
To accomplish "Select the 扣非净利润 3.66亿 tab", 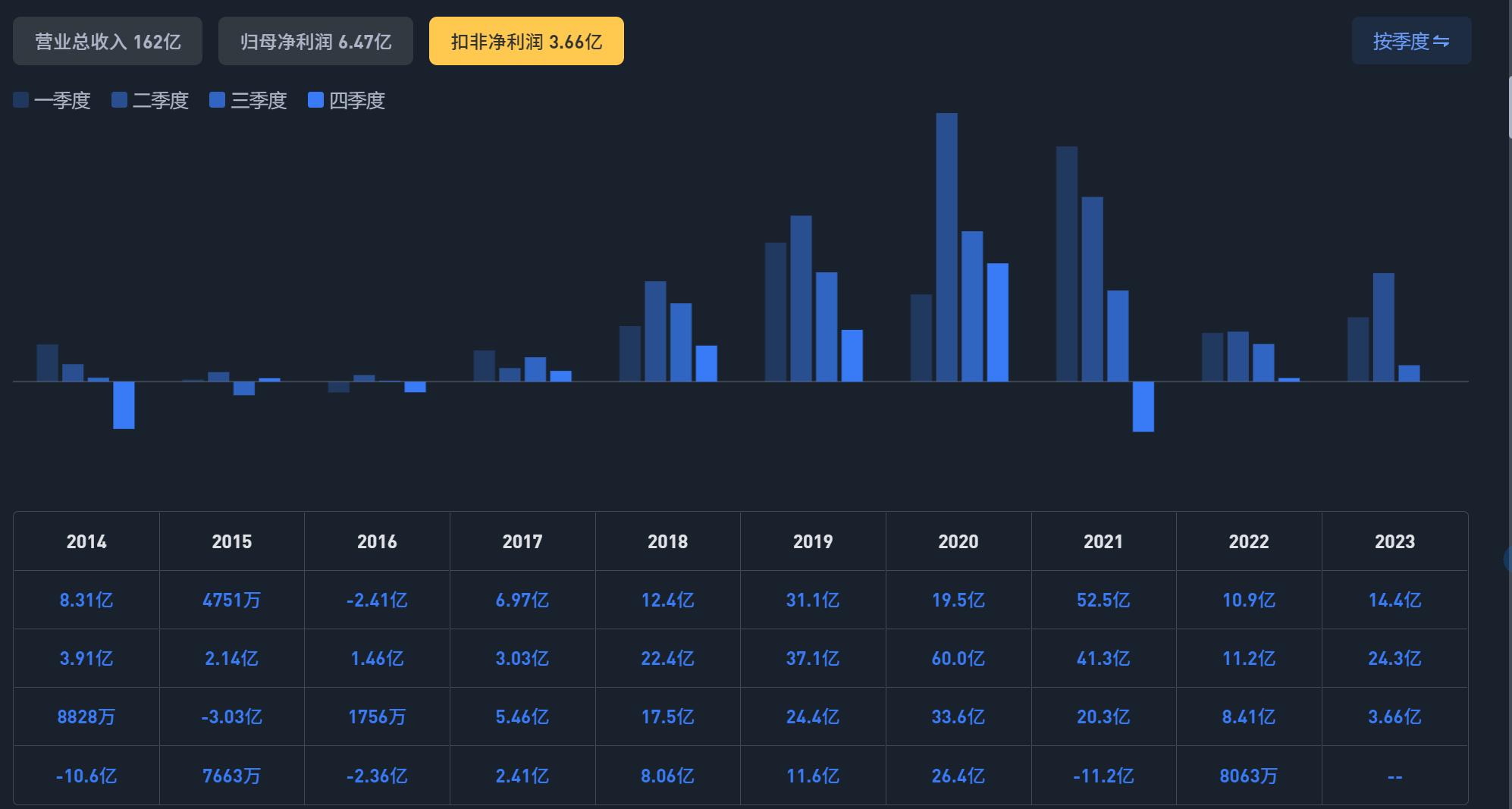I will (526, 41).
